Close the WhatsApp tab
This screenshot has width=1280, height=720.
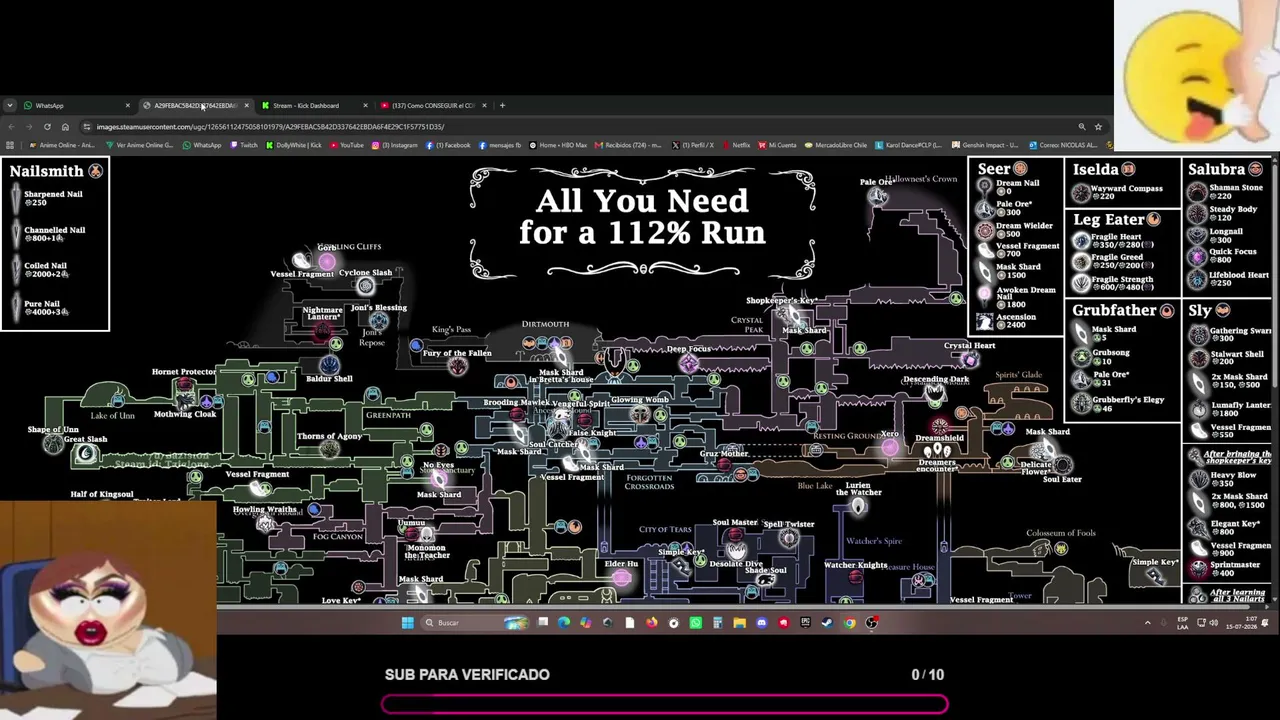pyautogui.click(x=127, y=105)
